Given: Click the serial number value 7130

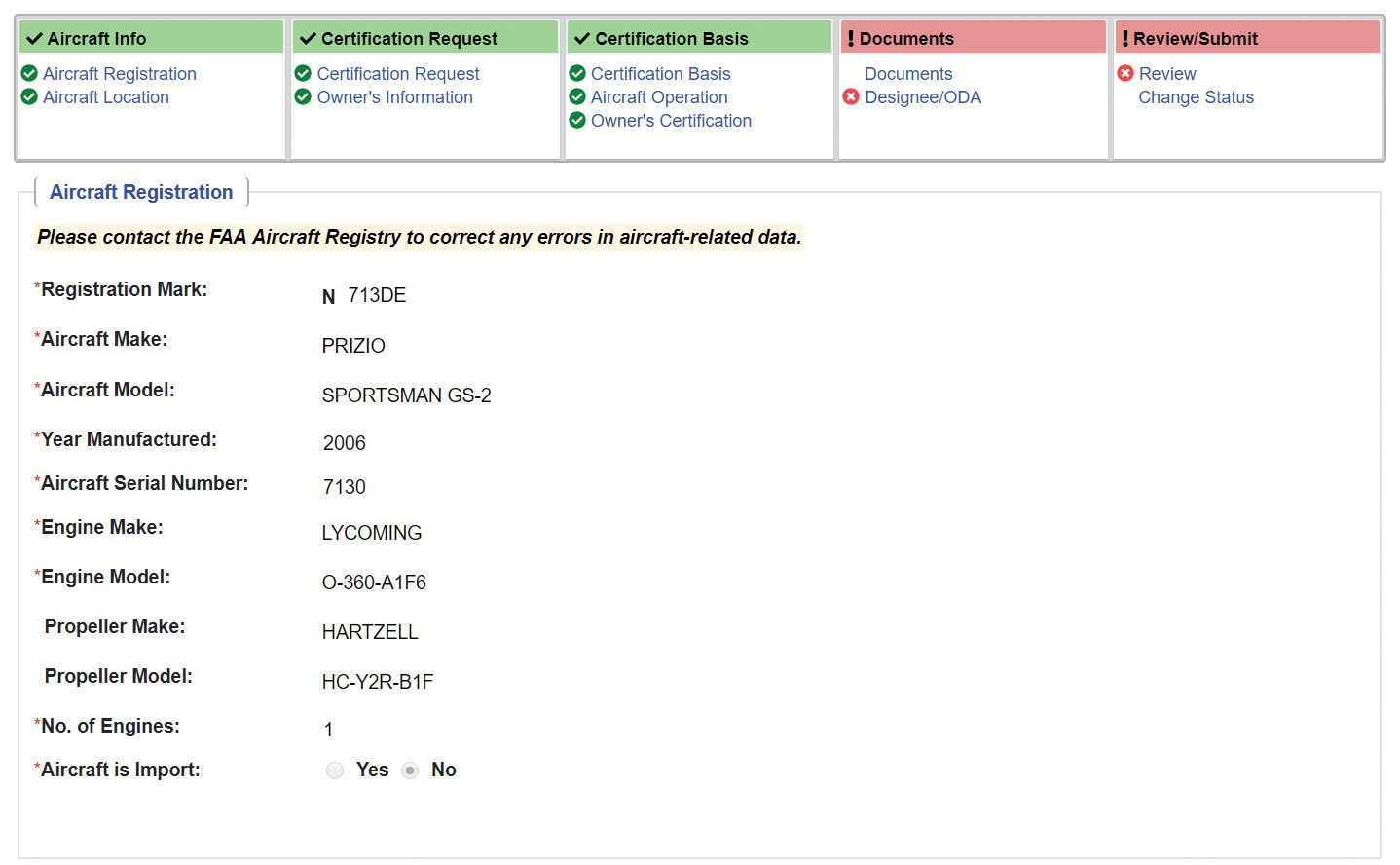Looking at the screenshot, I should coord(345,487).
